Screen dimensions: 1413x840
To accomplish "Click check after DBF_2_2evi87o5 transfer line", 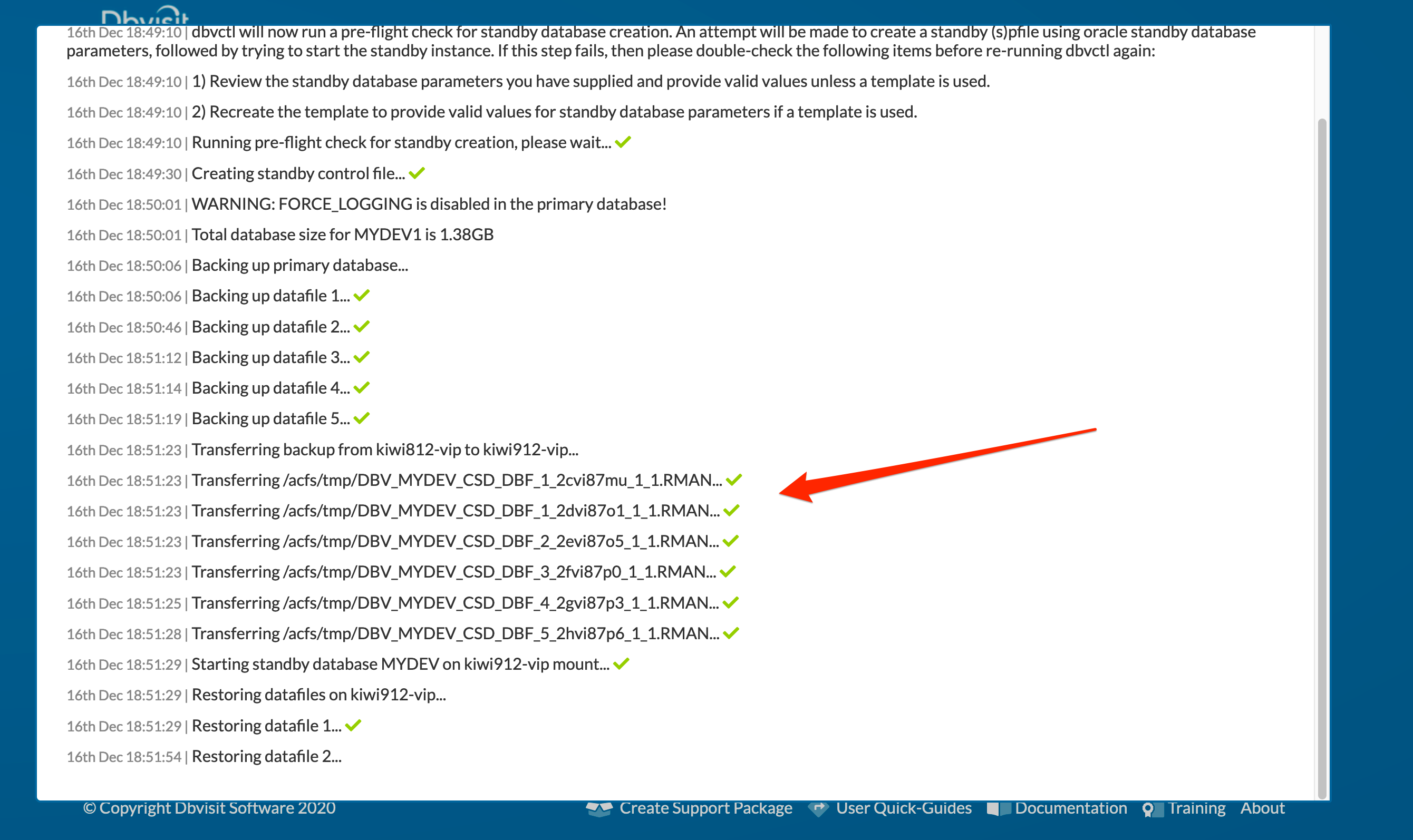I will (x=731, y=541).
